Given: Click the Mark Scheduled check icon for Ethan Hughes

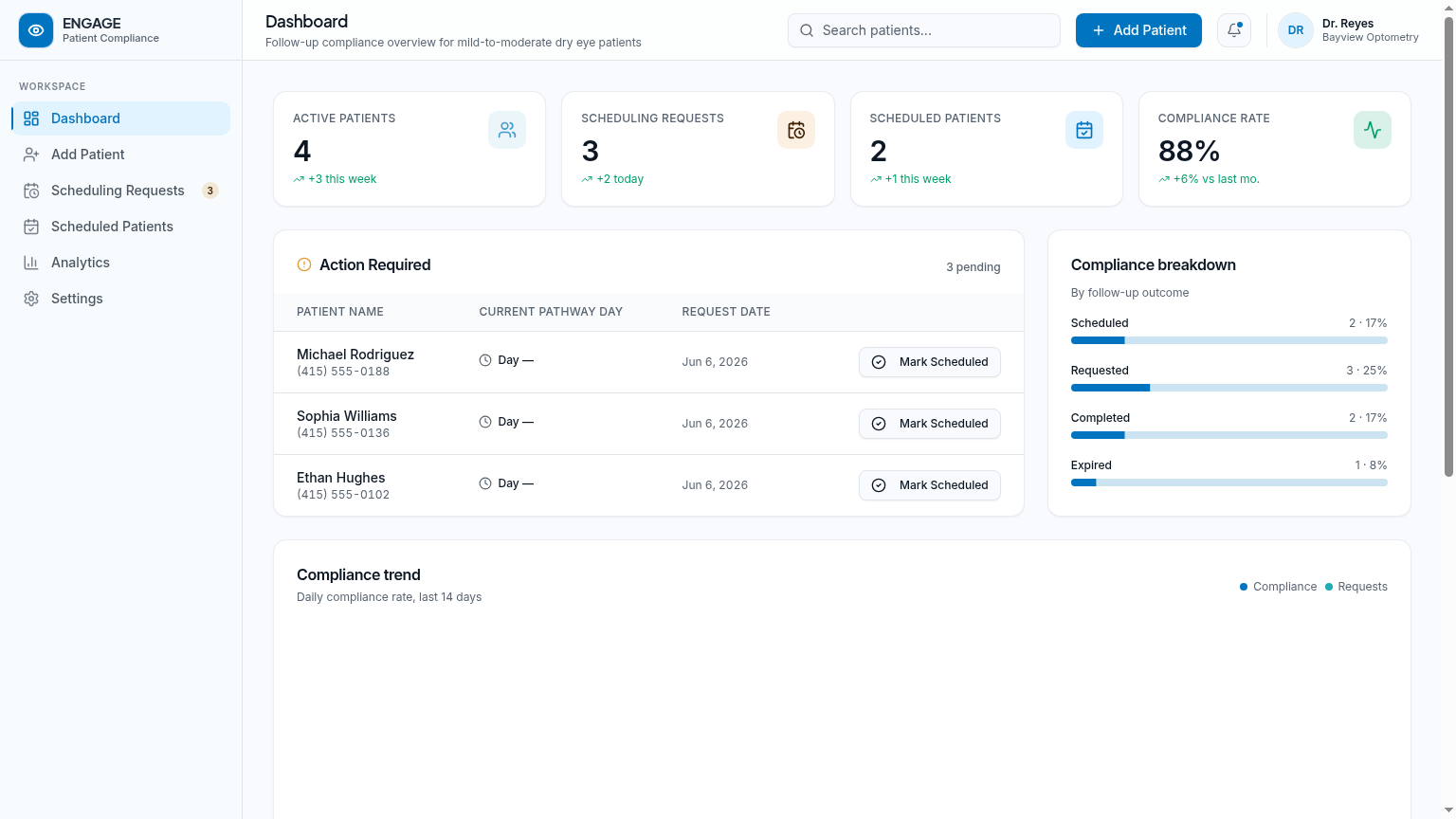Looking at the screenshot, I should pos(879,485).
